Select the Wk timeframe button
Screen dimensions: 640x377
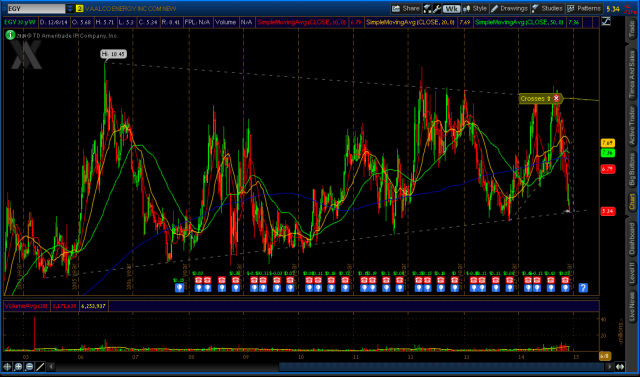point(451,9)
